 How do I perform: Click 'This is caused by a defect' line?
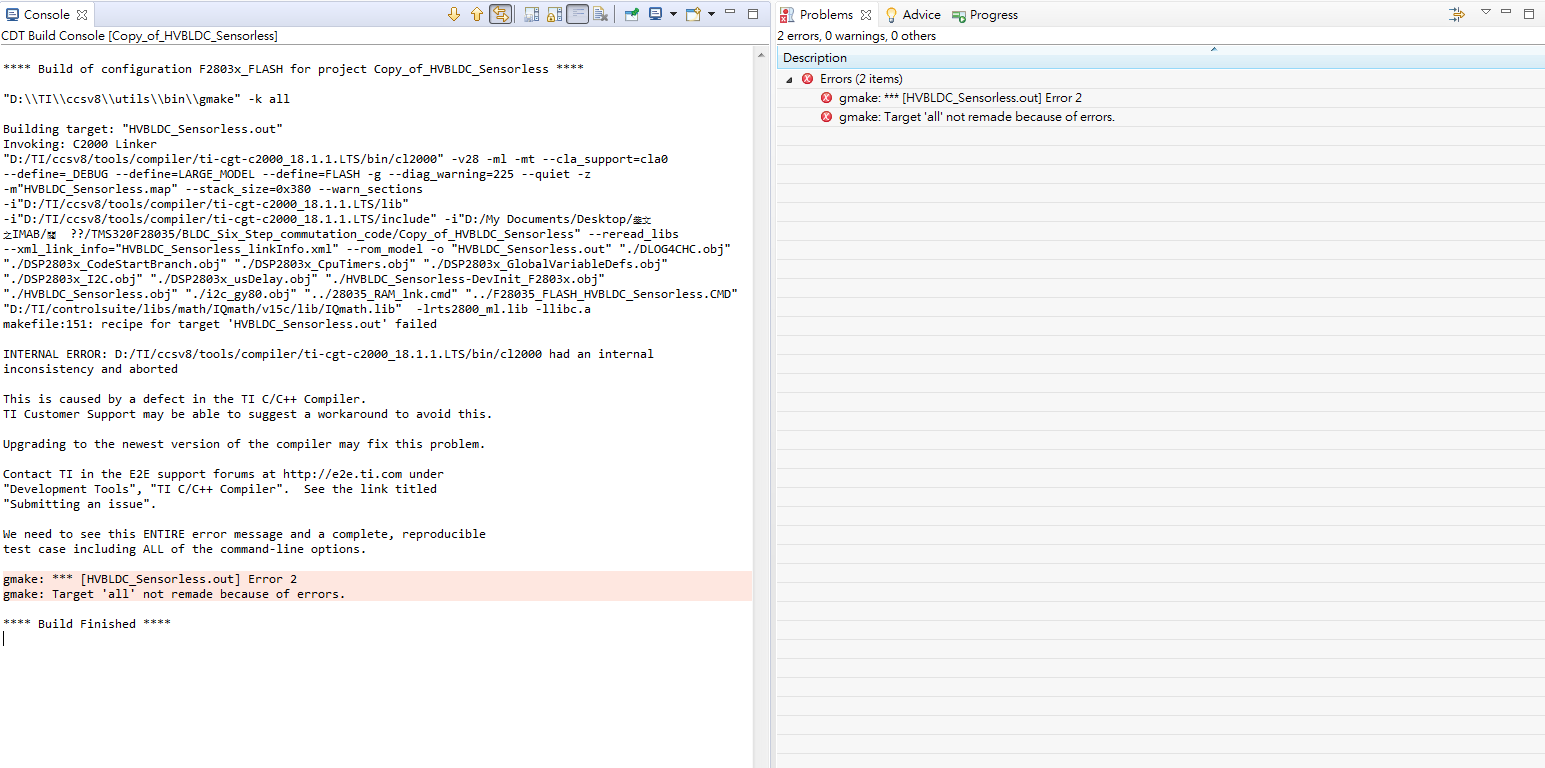[185, 399]
